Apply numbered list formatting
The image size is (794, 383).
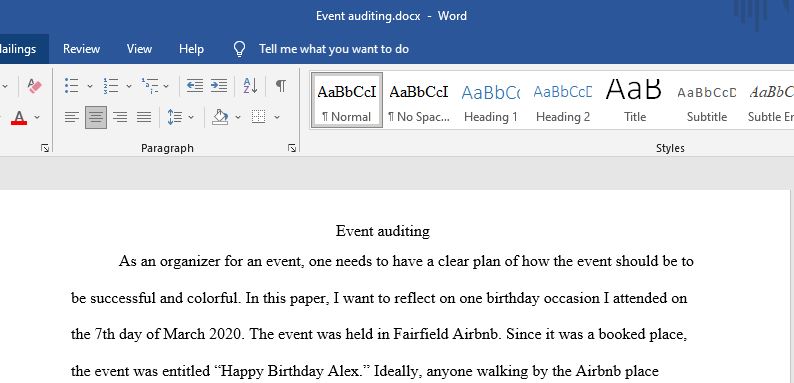click(x=111, y=86)
